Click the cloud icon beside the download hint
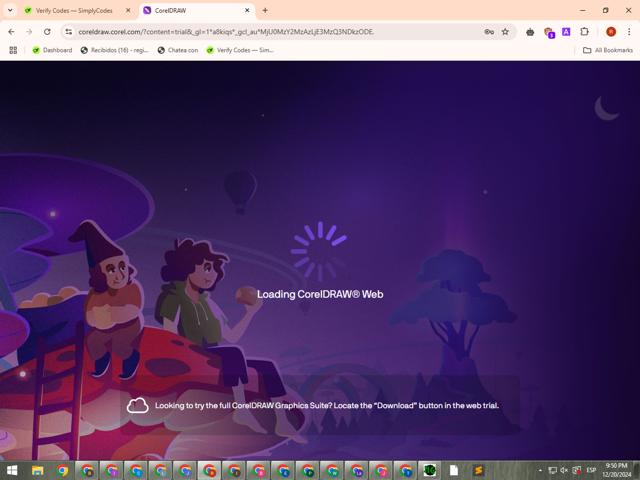Screen dimensions: 640x480 click(138, 406)
